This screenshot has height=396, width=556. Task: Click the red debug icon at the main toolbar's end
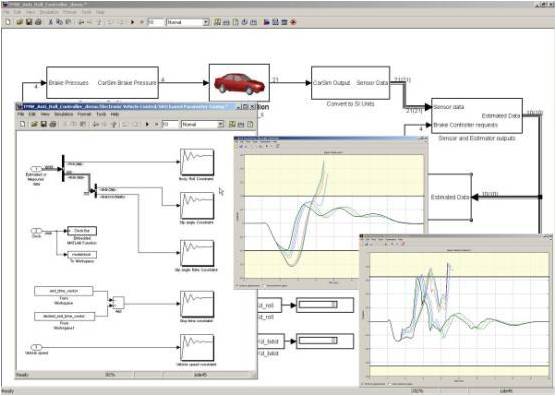(293, 22)
